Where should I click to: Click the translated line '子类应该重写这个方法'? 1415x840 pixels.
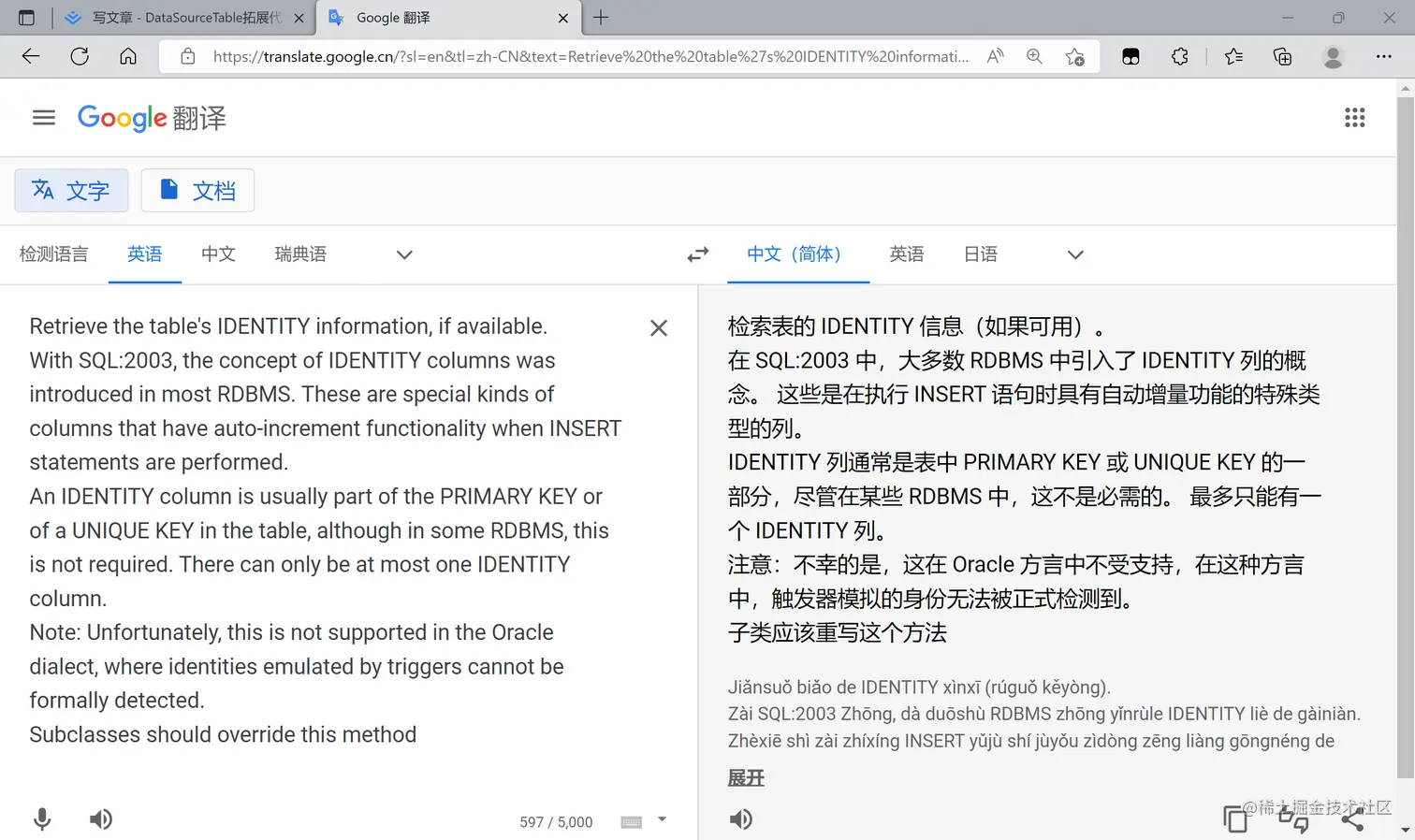(838, 633)
